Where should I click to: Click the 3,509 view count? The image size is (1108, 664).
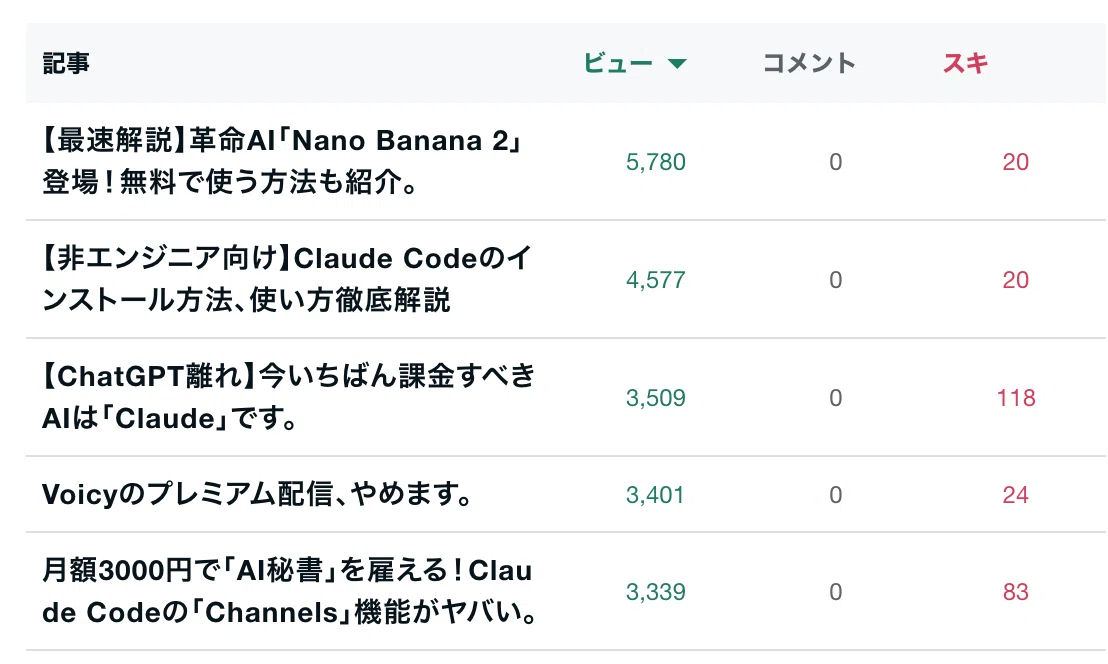point(656,398)
